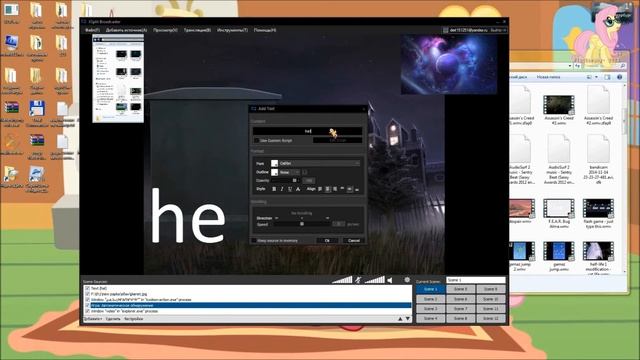The image size is (640, 360).
Task: Toggle bold style in Add Text dialog
Action: [x=274, y=189]
